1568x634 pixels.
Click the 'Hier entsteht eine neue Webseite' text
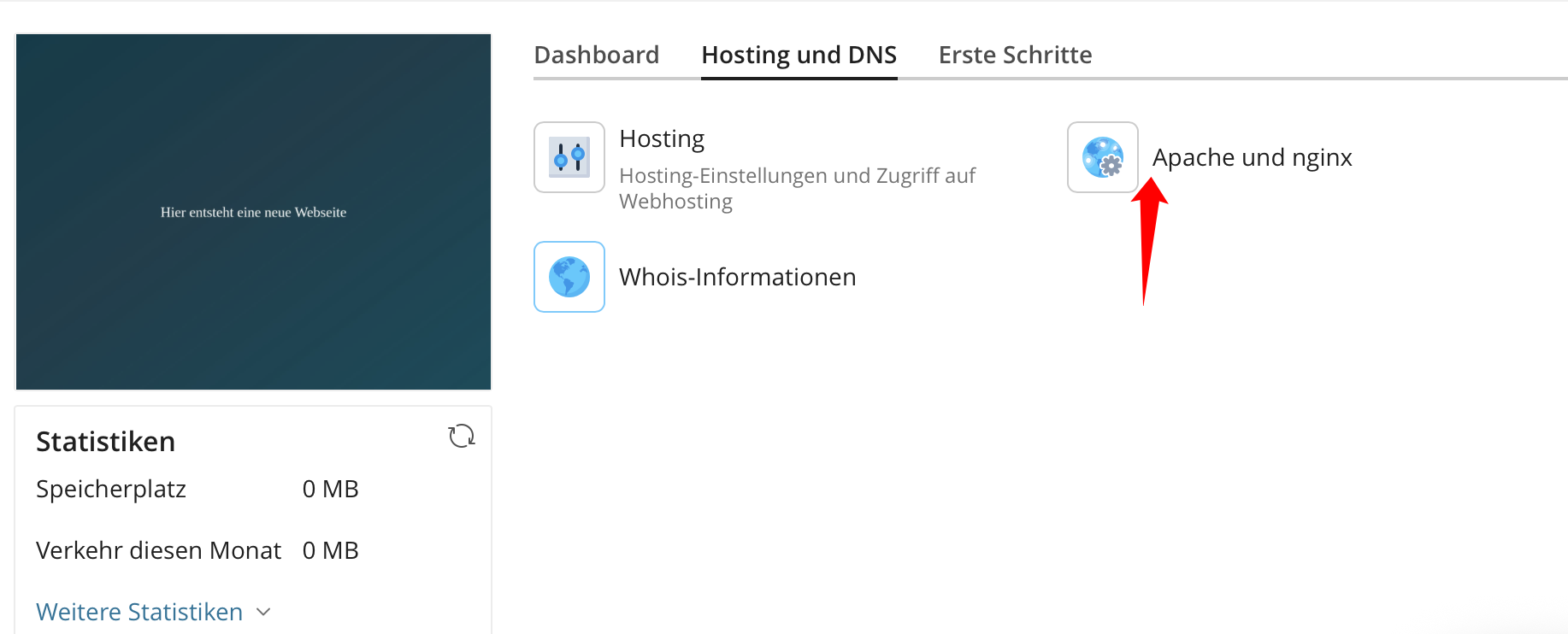253,212
